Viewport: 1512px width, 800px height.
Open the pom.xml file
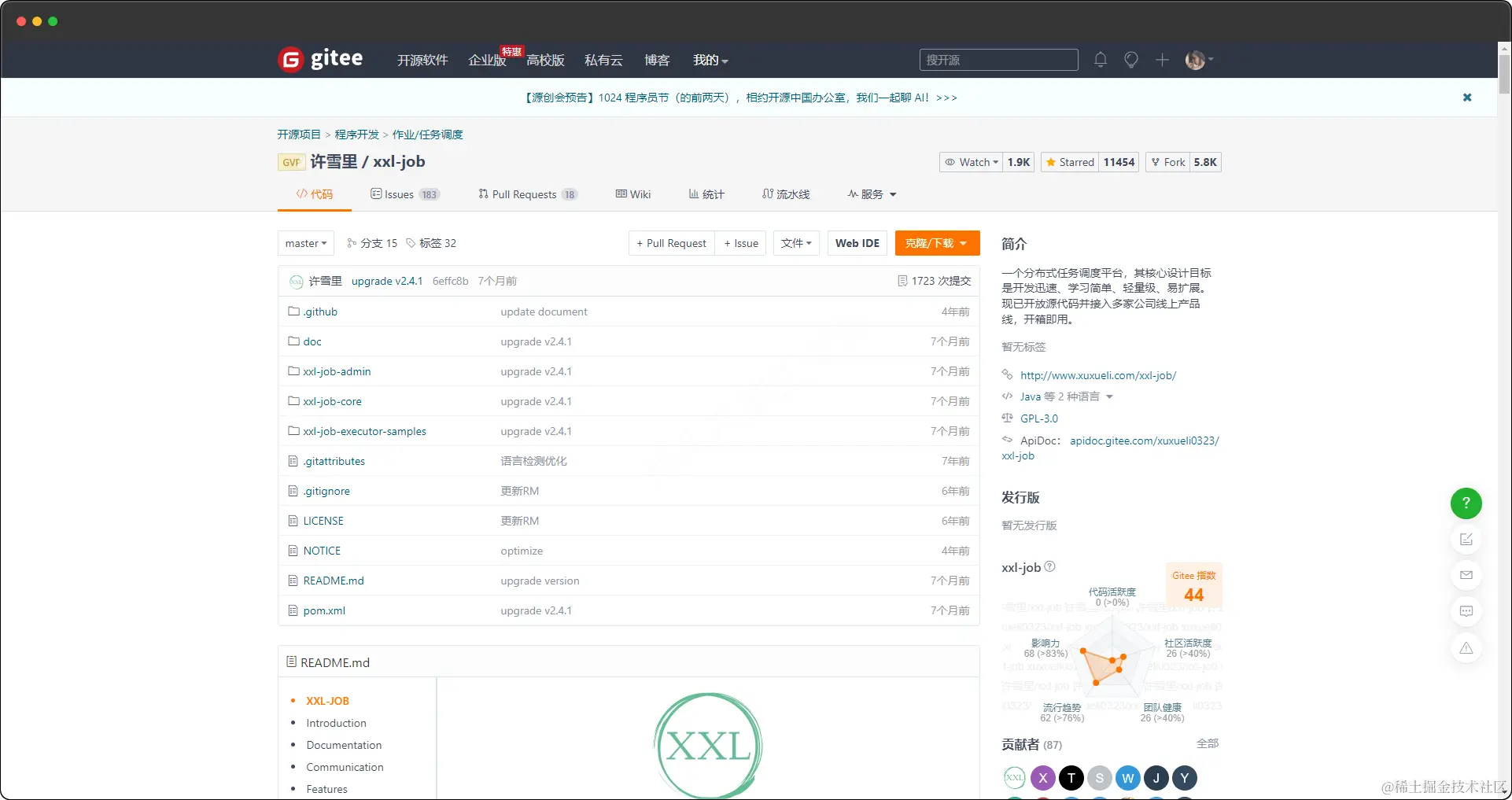point(324,610)
